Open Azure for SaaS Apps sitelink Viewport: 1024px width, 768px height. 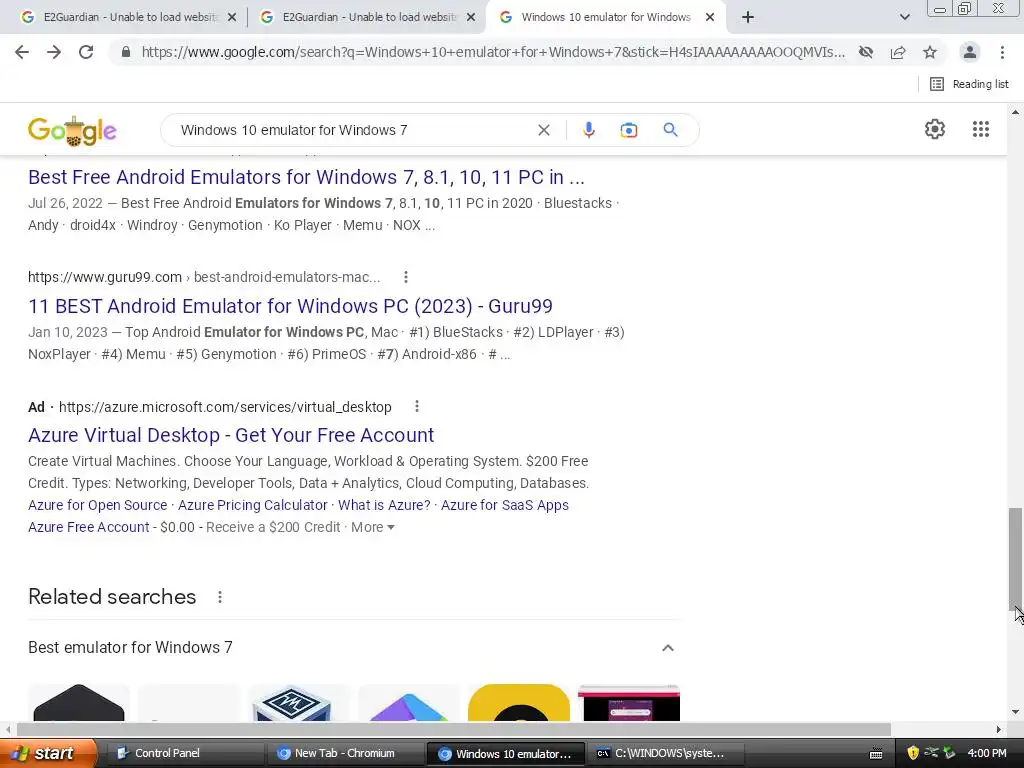point(505,505)
